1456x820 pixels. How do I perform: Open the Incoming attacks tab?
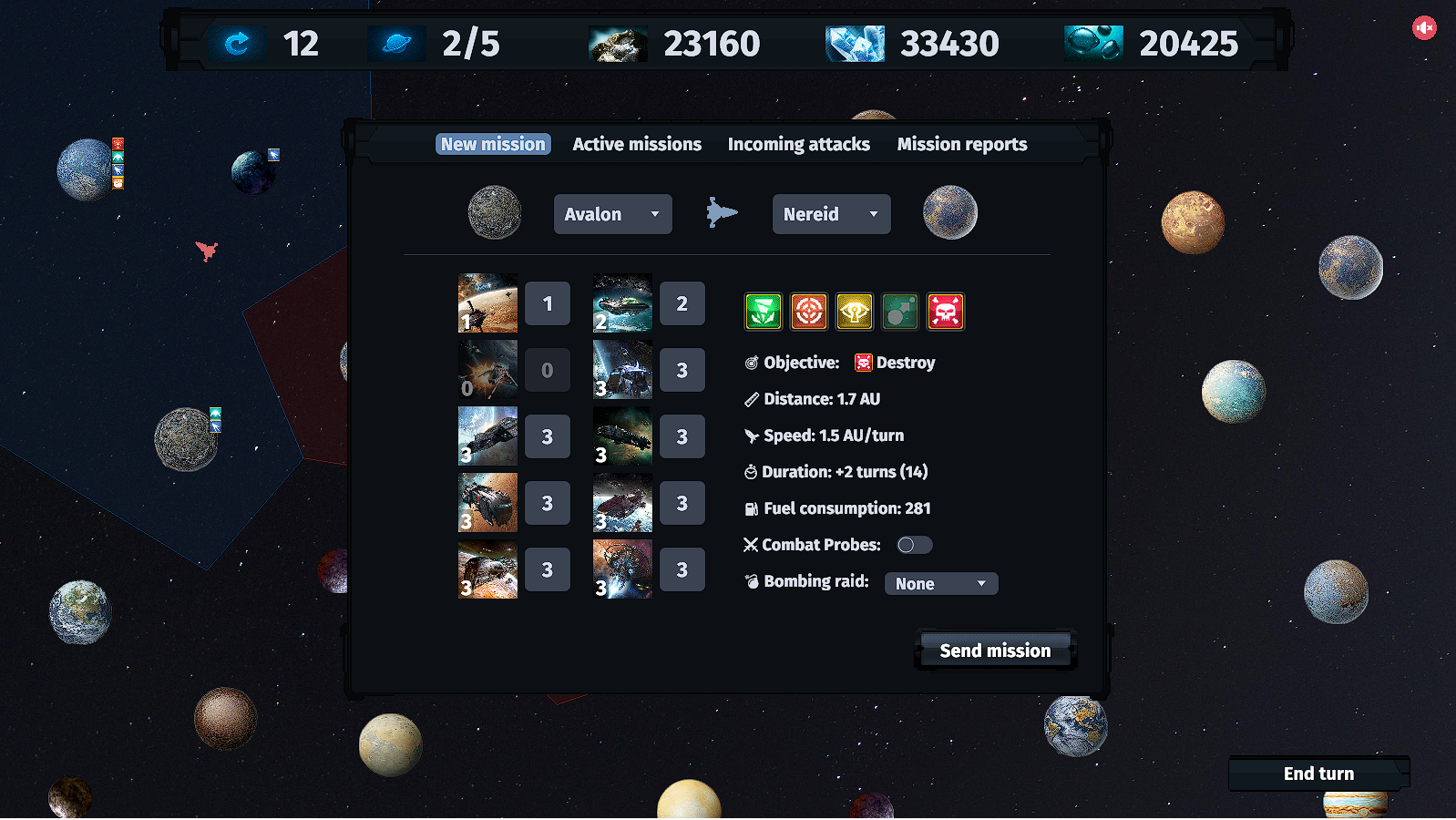point(798,144)
